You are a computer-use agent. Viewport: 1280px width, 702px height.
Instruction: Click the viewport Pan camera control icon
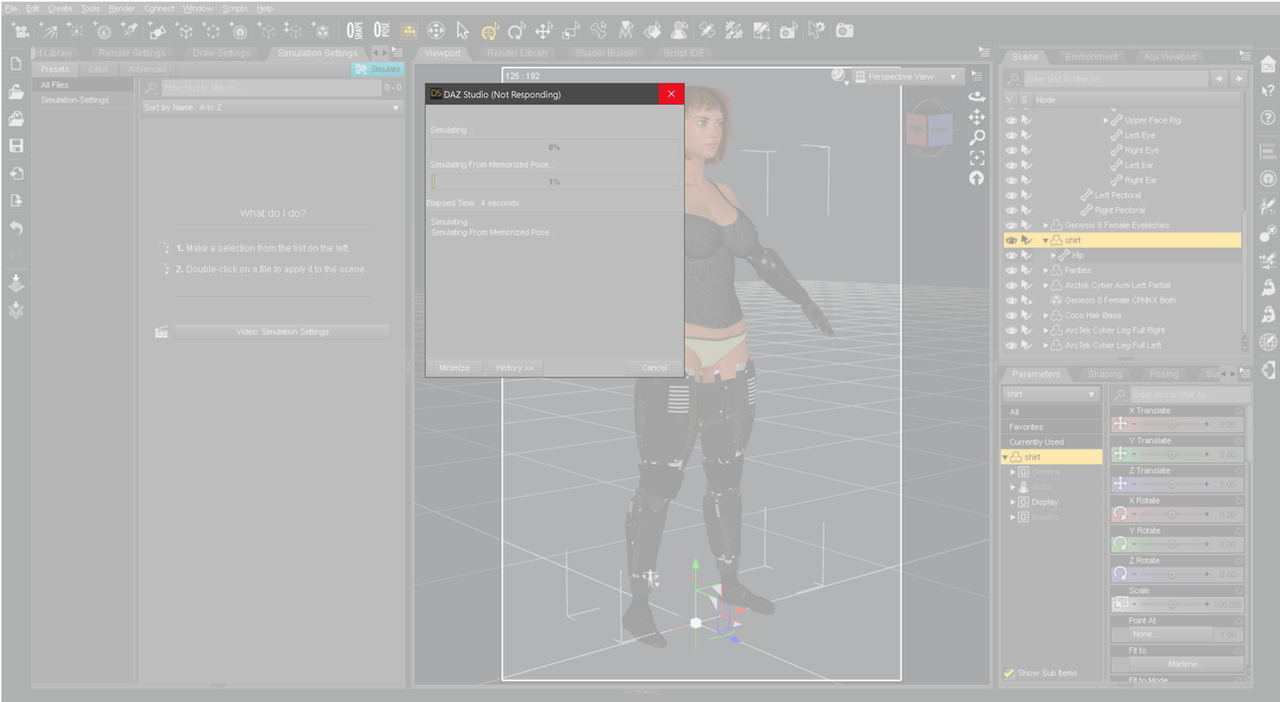click(977, 117)
